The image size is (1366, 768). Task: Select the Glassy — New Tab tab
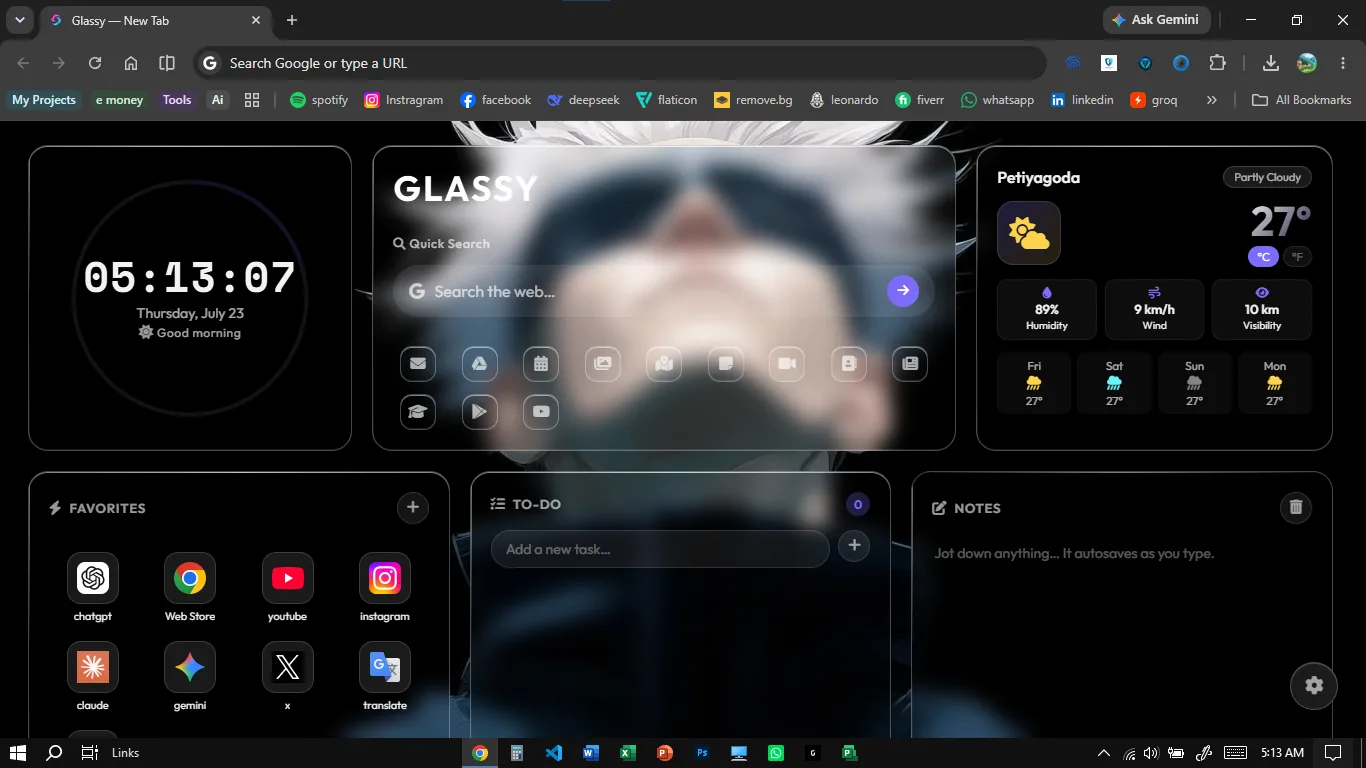pyautogui.click(x=155, y=20)
